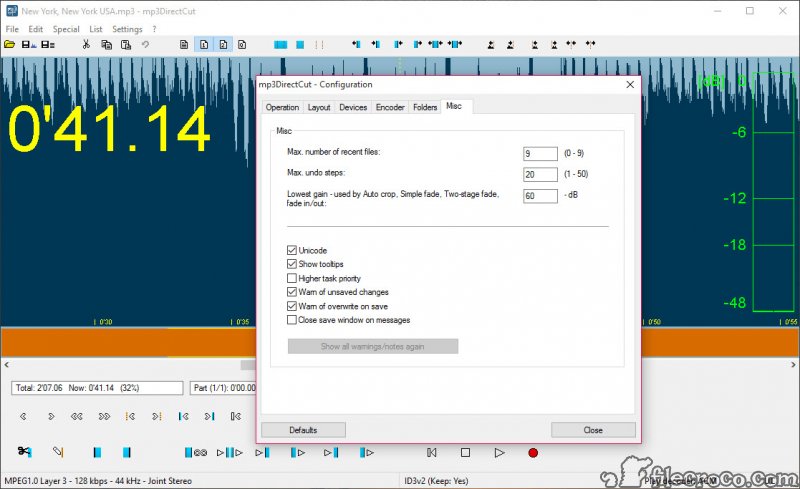Screen dimensions: 800x489
Task: Click the 0'50 timeline marker
Action: [652, 322]
